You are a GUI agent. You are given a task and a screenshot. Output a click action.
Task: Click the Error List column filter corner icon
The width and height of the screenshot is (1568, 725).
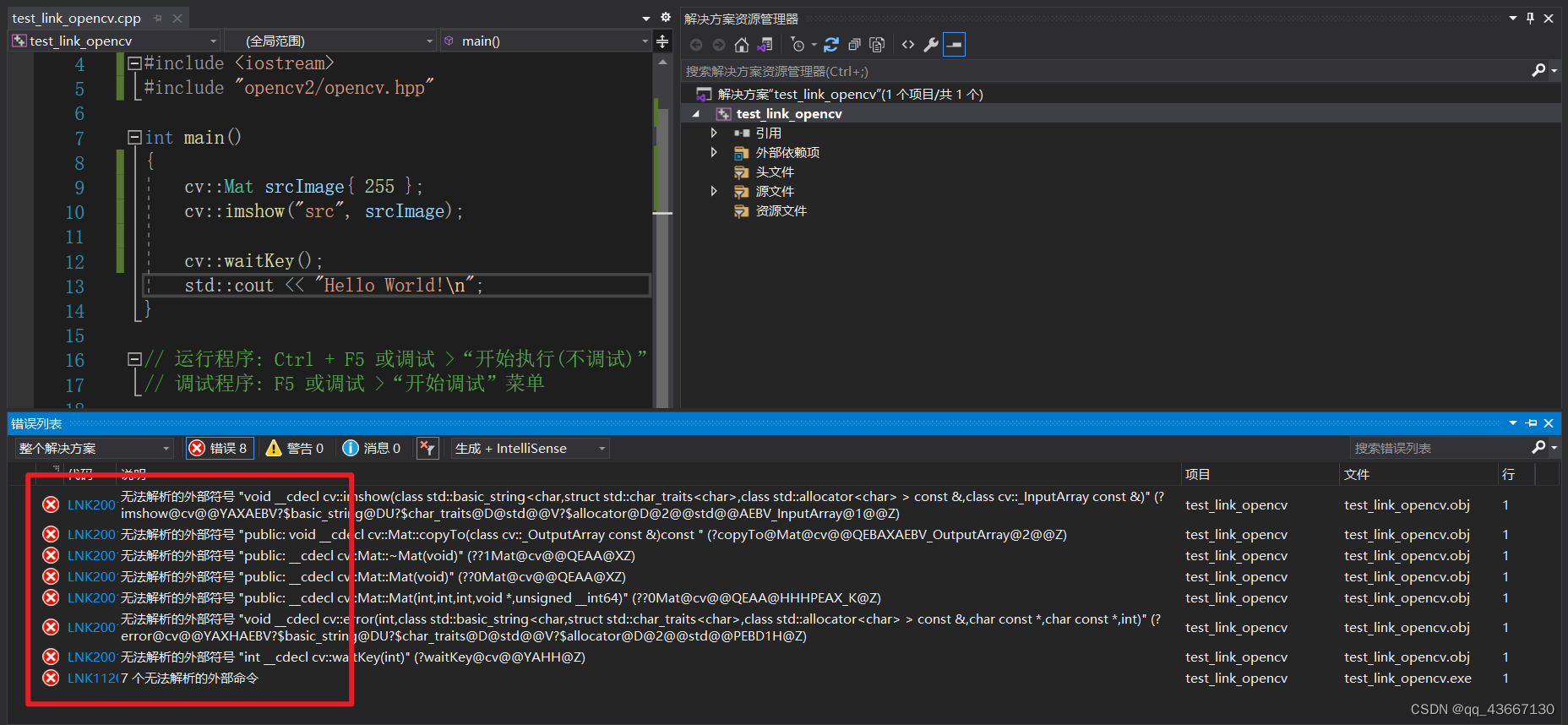56,468
